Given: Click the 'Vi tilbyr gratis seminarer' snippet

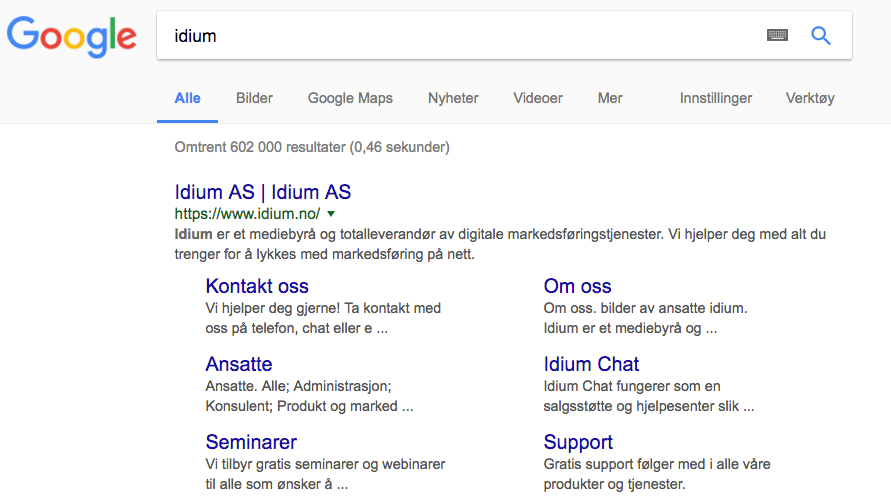Looking at the screenshot, I should 326,474.
